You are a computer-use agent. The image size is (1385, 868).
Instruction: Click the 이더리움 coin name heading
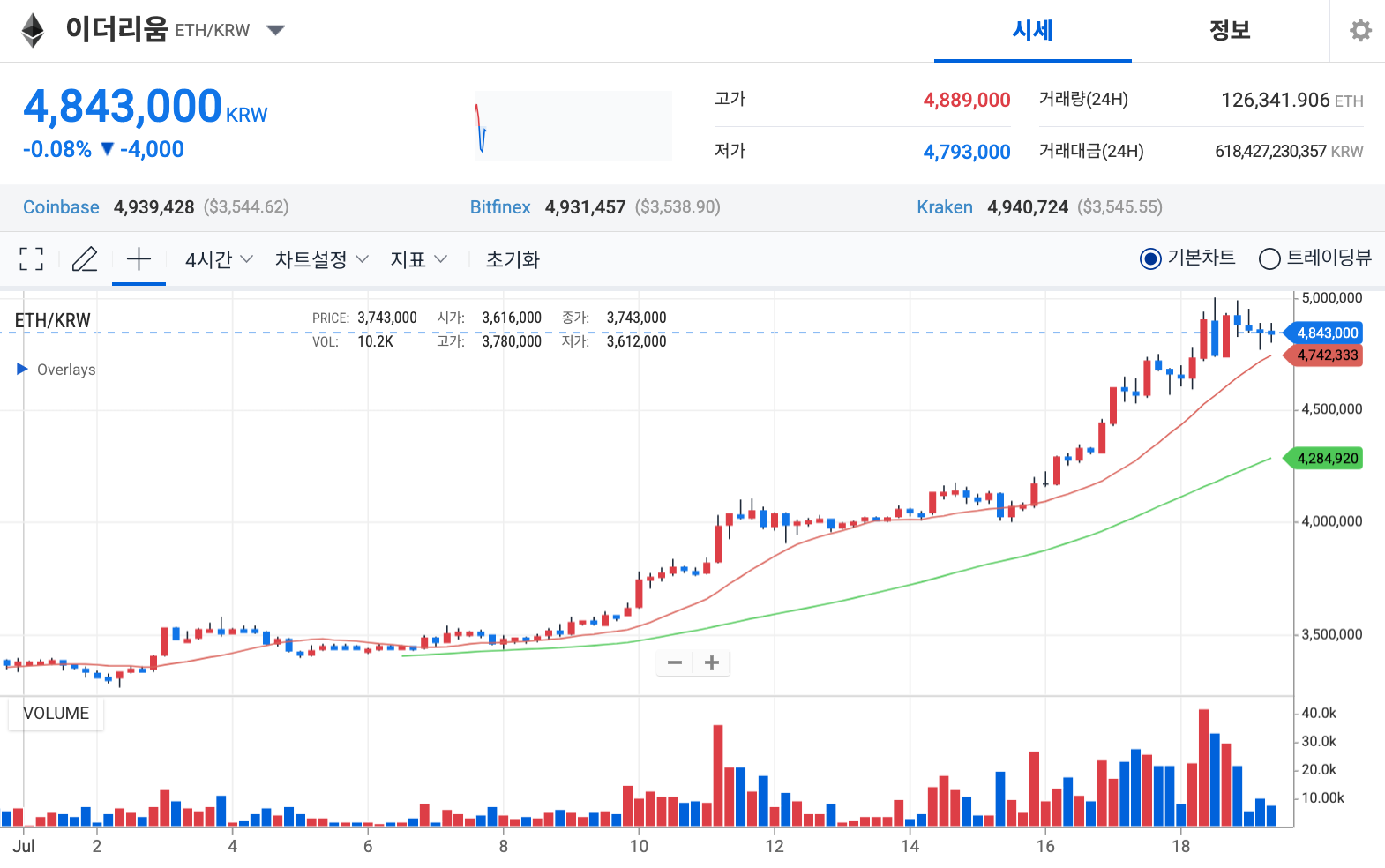116,30
